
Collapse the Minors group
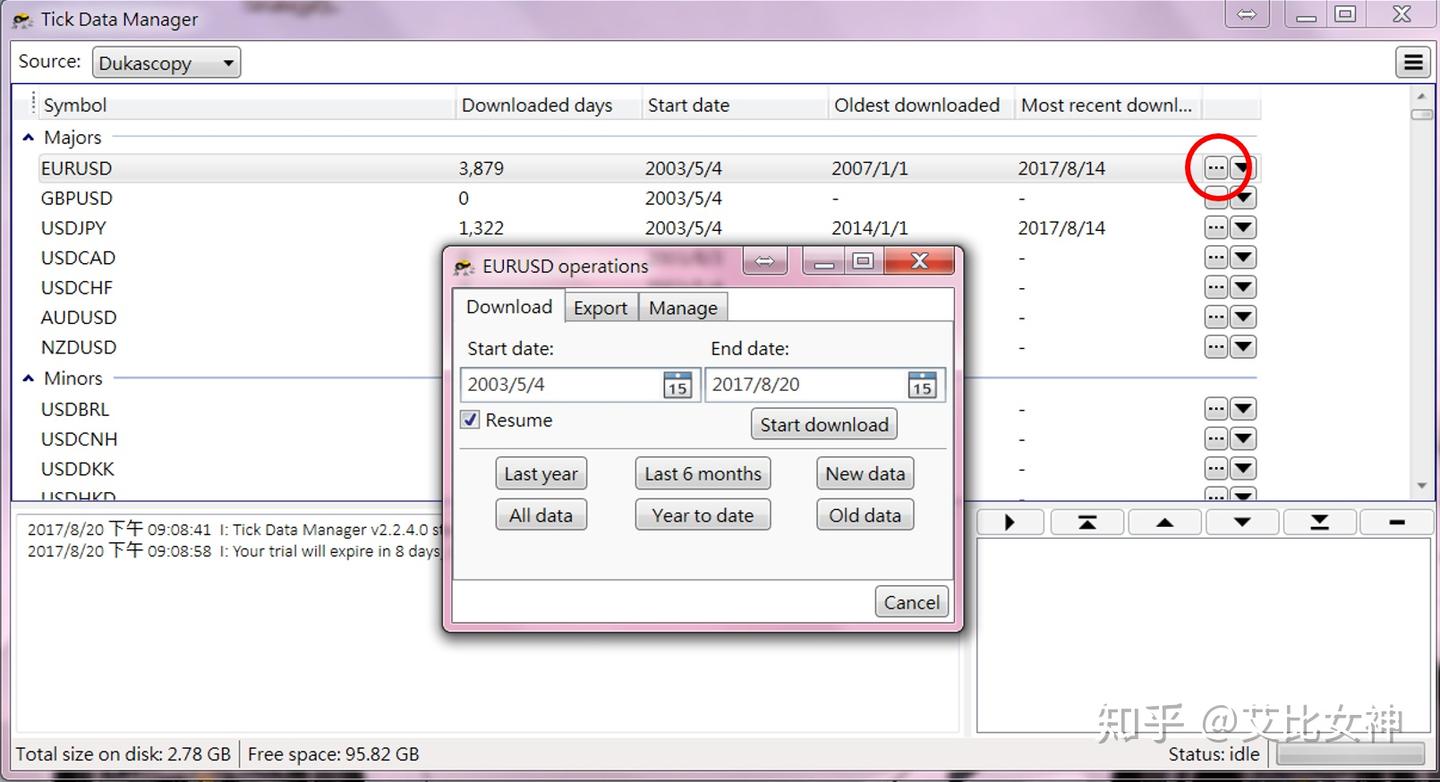[28, 379]
